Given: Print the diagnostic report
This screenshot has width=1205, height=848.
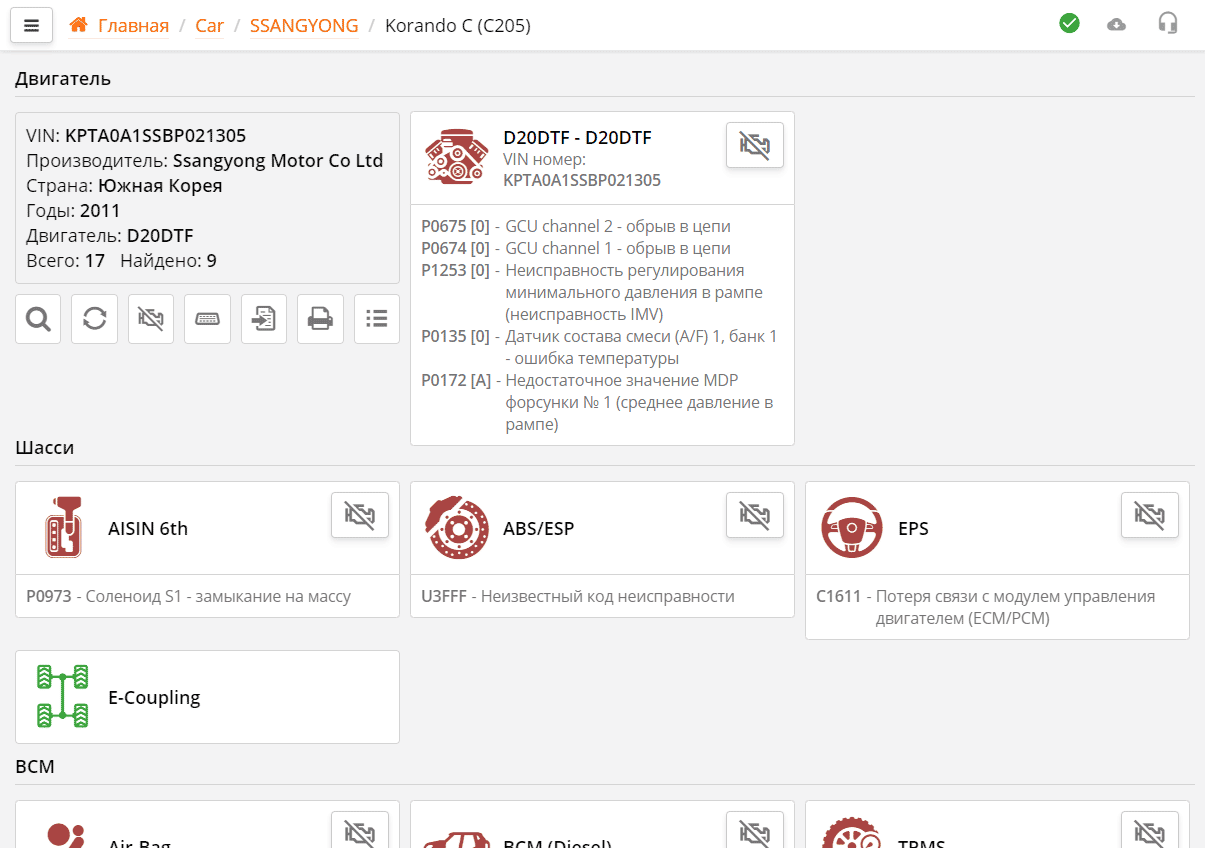Looking at the screenshot, I should (x=320, y=319).
